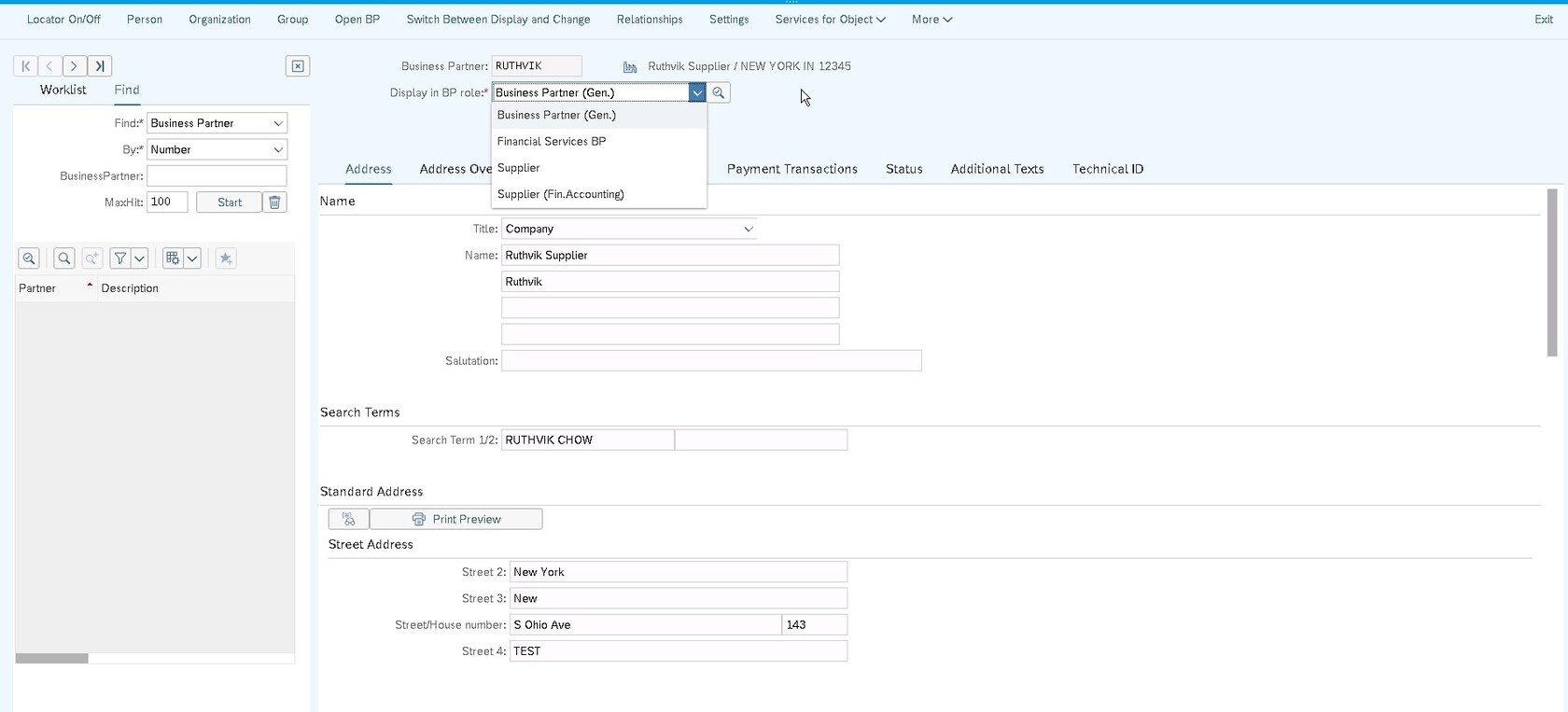Click Open BP in the toolbar
This screenshot has width=1568, height=712.
pos(357,20)
